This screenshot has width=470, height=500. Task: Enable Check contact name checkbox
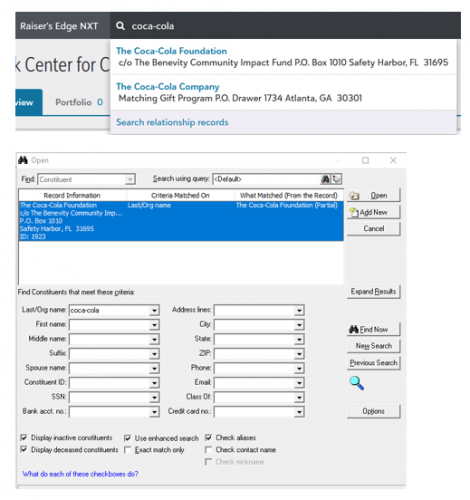(x=208, y=450)
